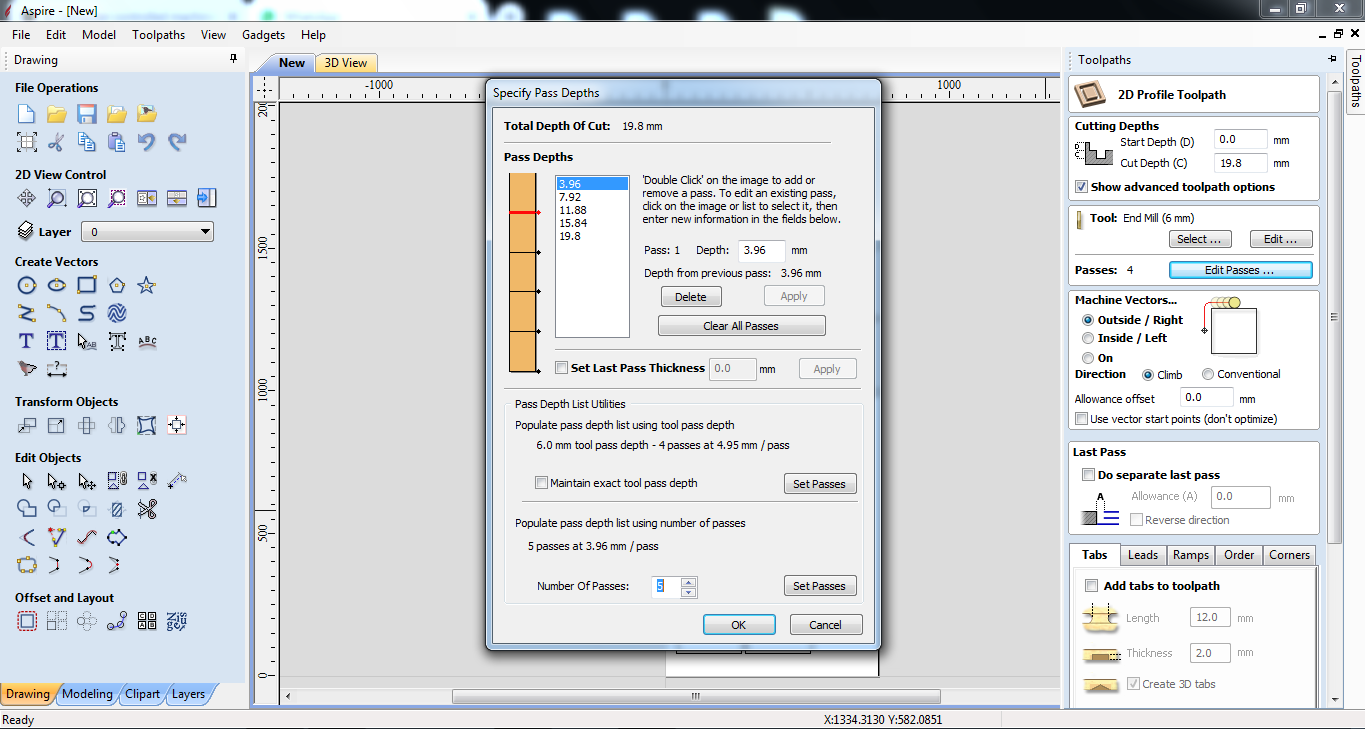
Task: Select the Draw Ellipse tool
Action: click(x=56, y=286)
